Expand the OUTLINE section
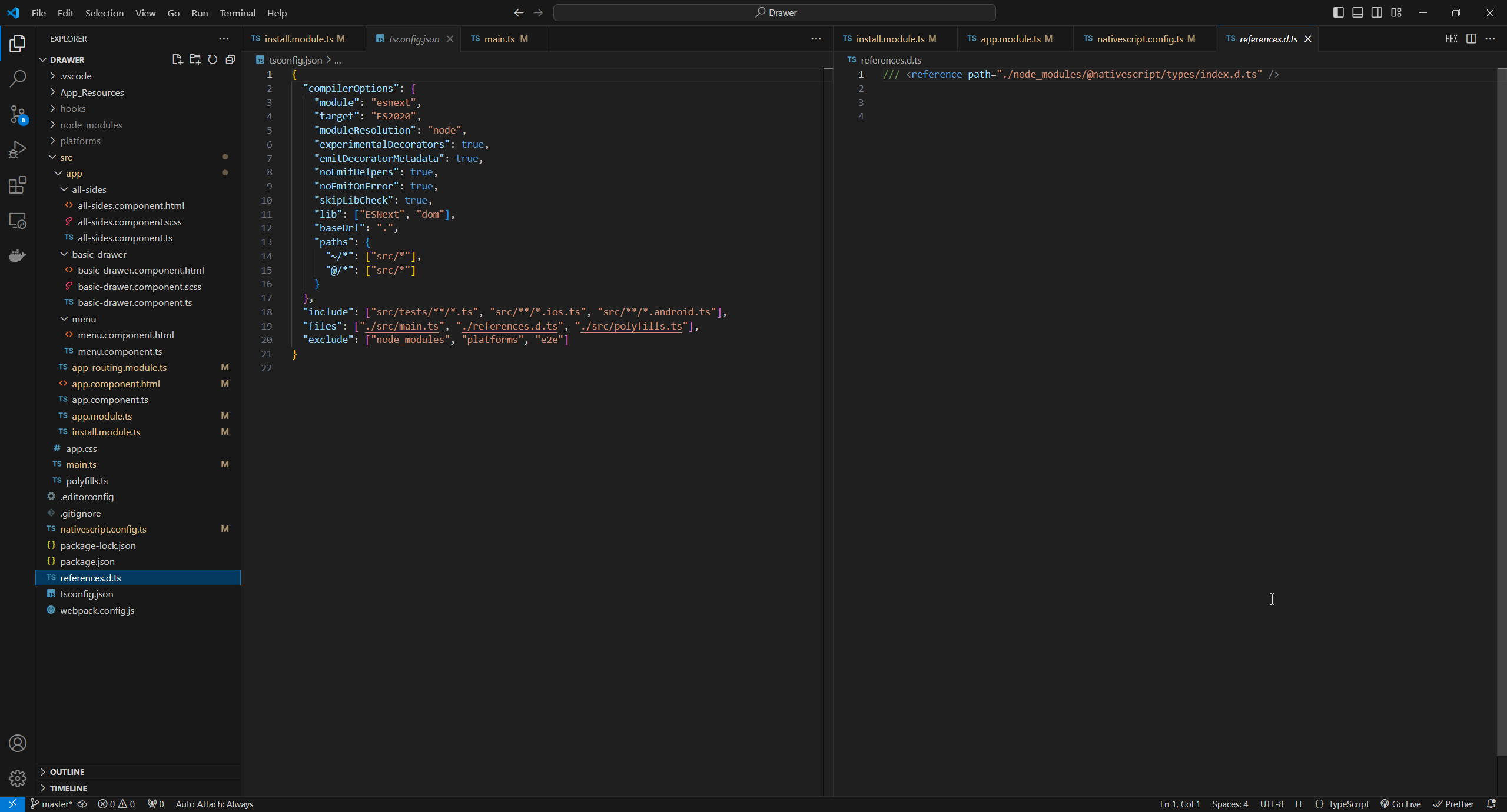1507x812 pixels. point(67,771)
